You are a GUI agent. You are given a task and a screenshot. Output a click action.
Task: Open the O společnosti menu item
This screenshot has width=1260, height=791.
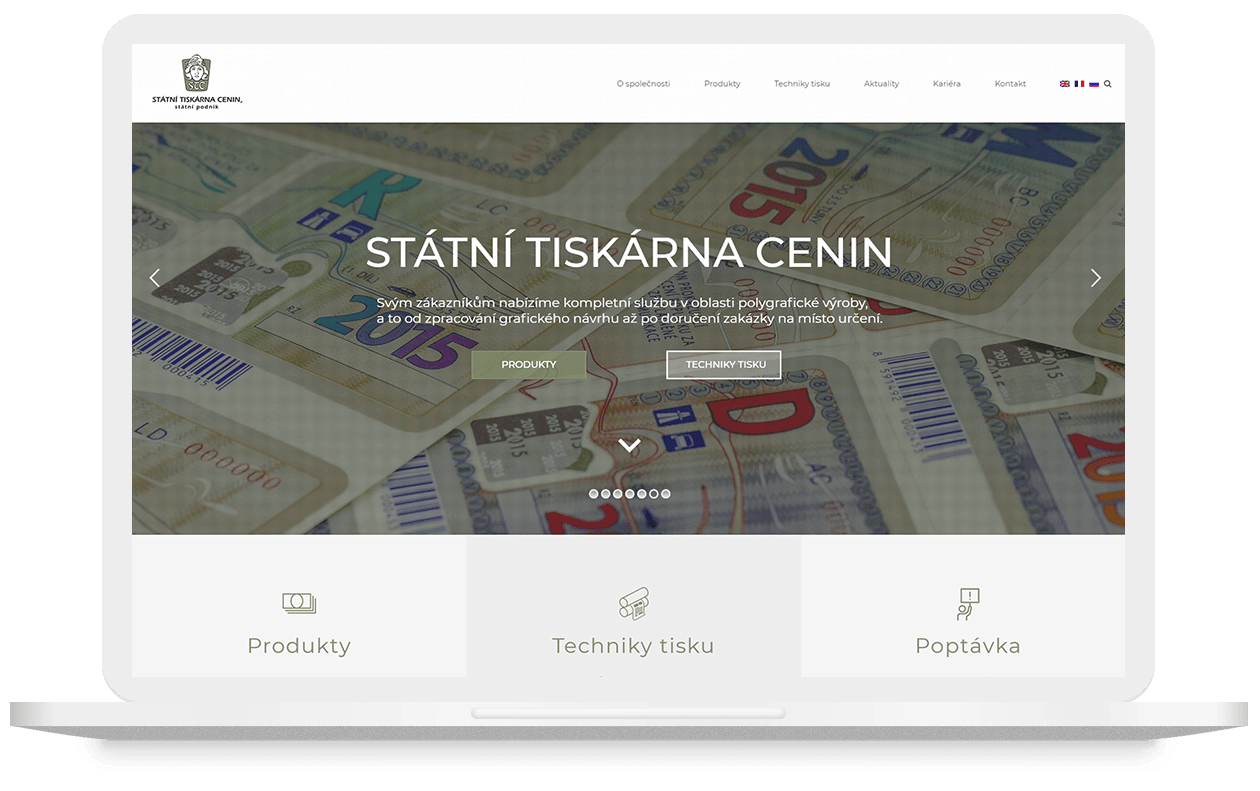[x=643, y=84]
